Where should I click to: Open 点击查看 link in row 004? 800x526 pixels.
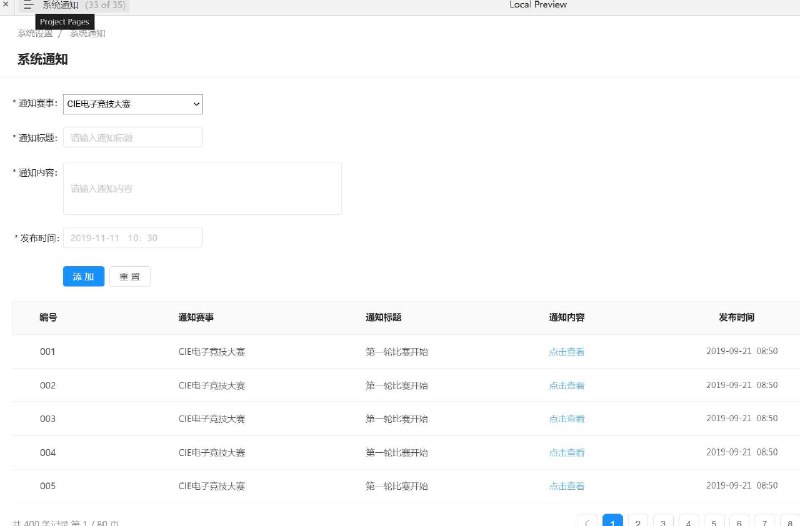click(566, 453)
